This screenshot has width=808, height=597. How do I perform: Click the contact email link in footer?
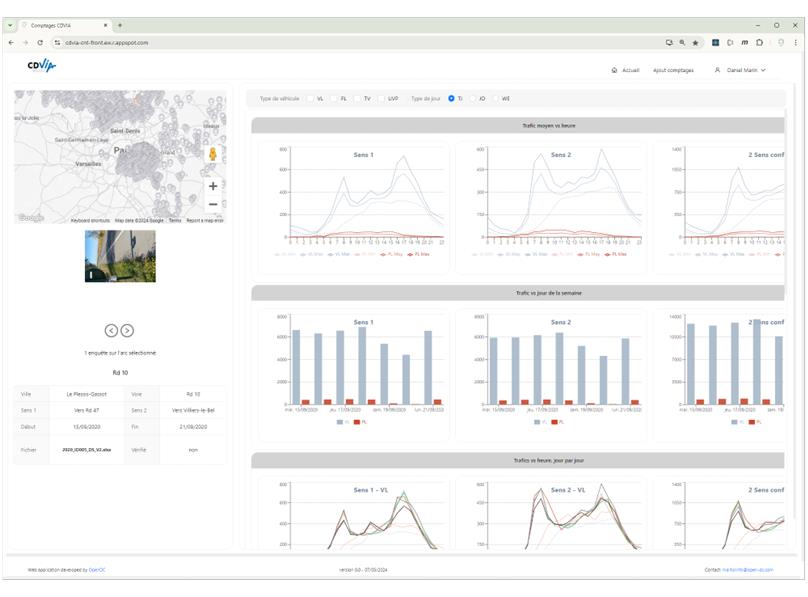coord(748,570)
